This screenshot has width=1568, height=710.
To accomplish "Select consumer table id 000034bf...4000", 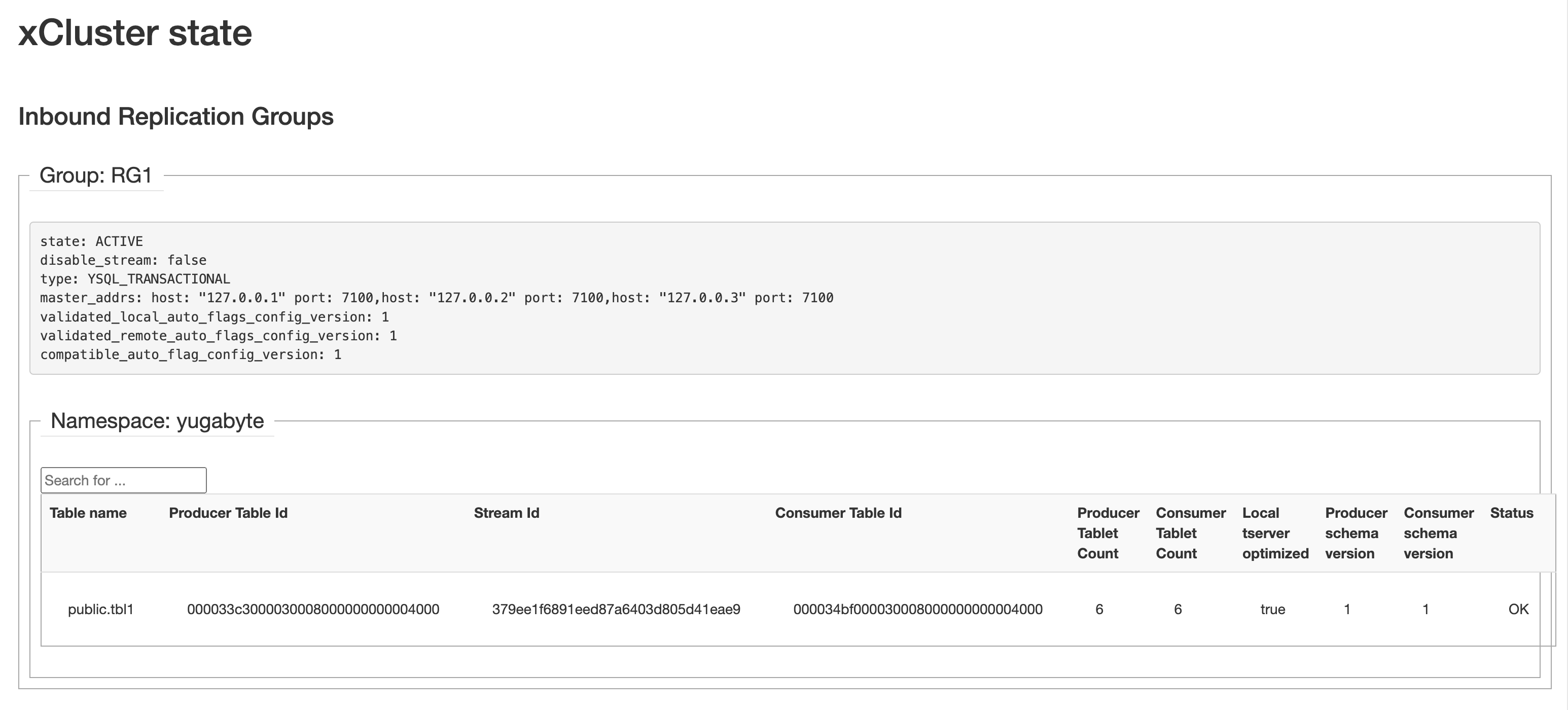I will click(918, 610).
